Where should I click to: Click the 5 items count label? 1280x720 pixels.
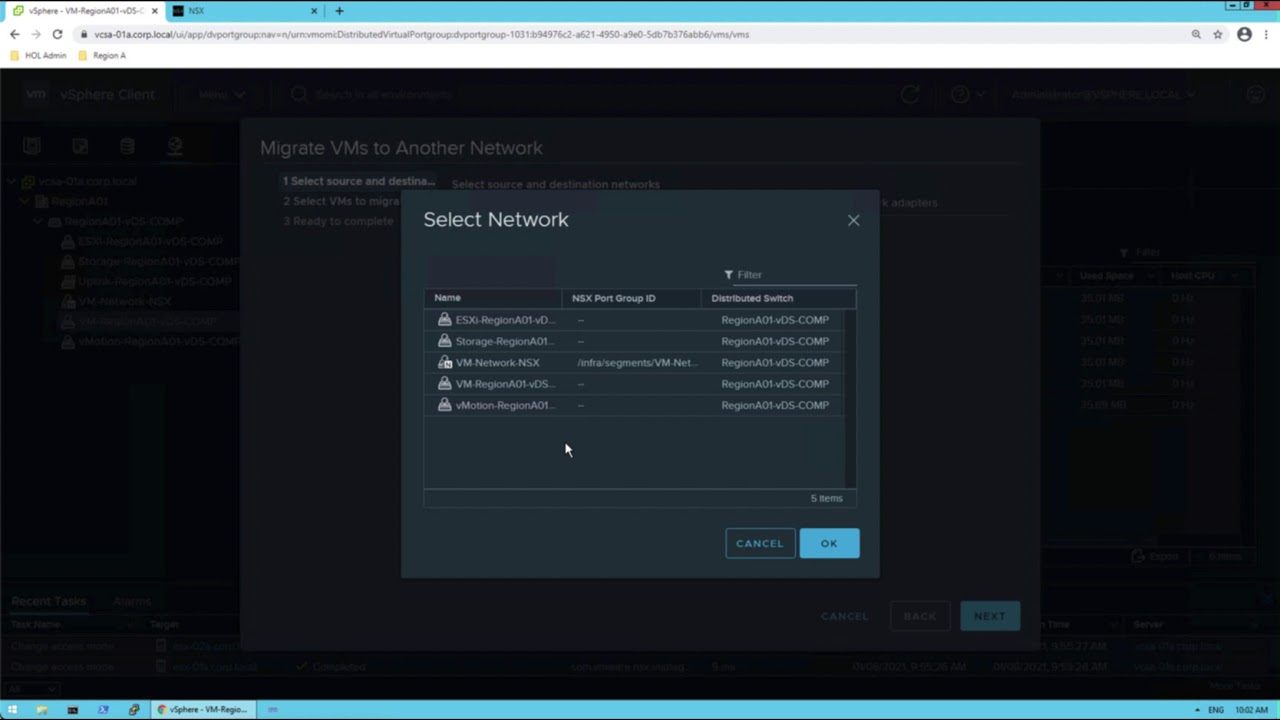coord(827,498)
